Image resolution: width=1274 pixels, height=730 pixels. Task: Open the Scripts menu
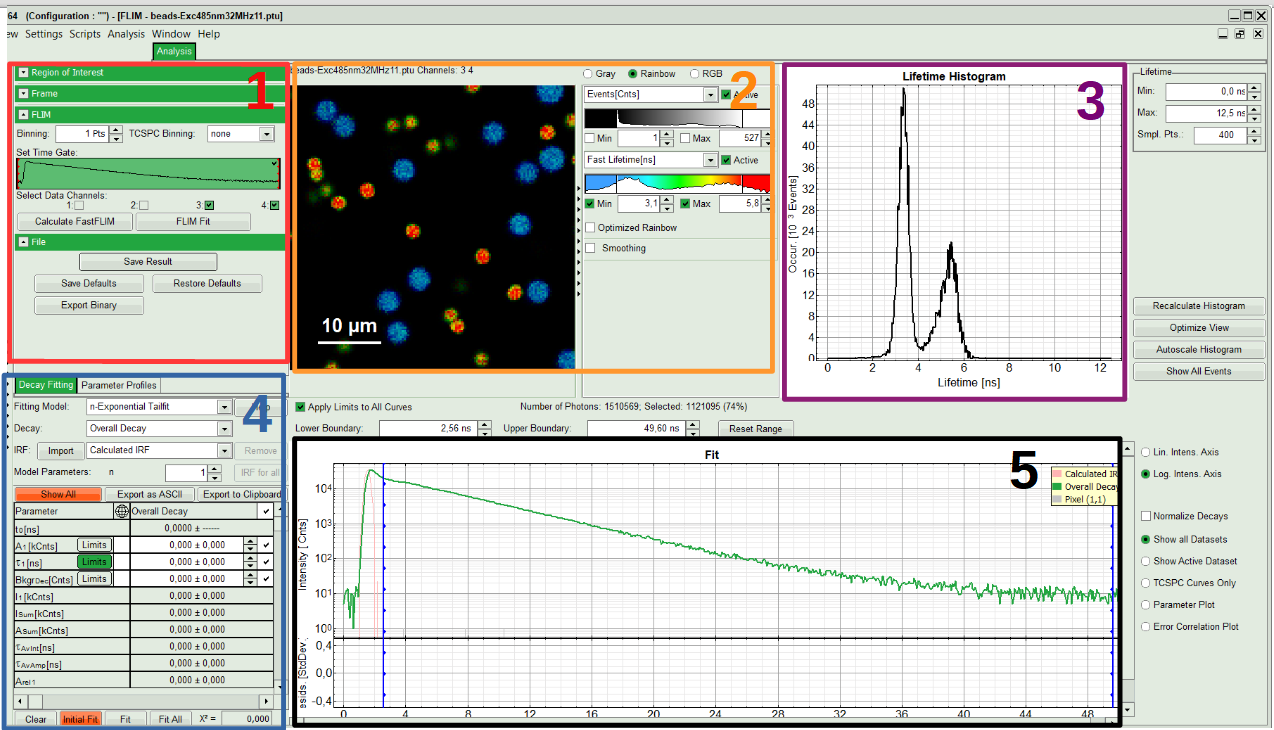coord(85,34)
